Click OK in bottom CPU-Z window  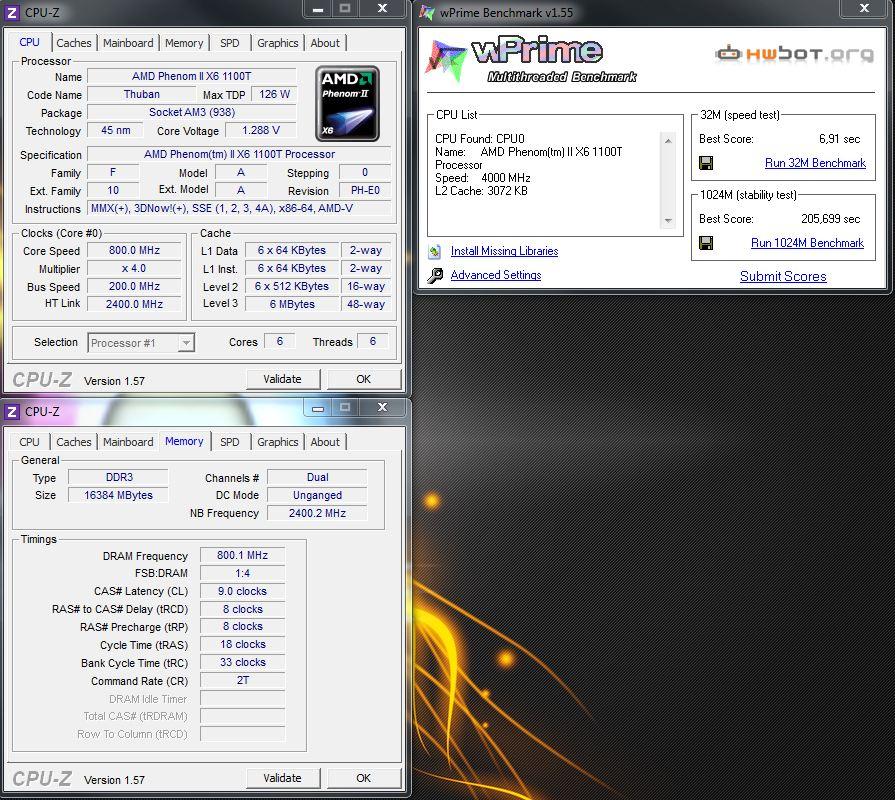[x=364, y=778]
